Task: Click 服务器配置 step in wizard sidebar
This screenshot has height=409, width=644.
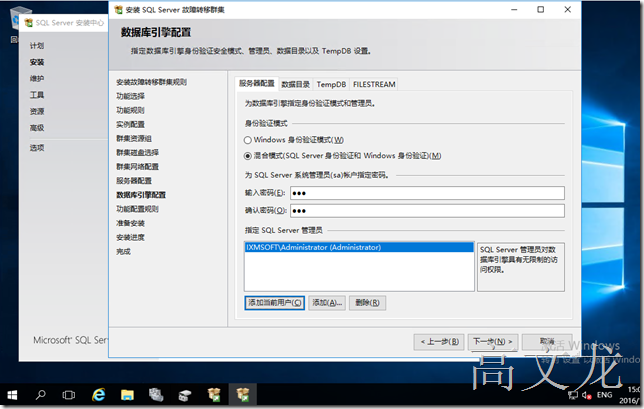Action: coord(134,181)
